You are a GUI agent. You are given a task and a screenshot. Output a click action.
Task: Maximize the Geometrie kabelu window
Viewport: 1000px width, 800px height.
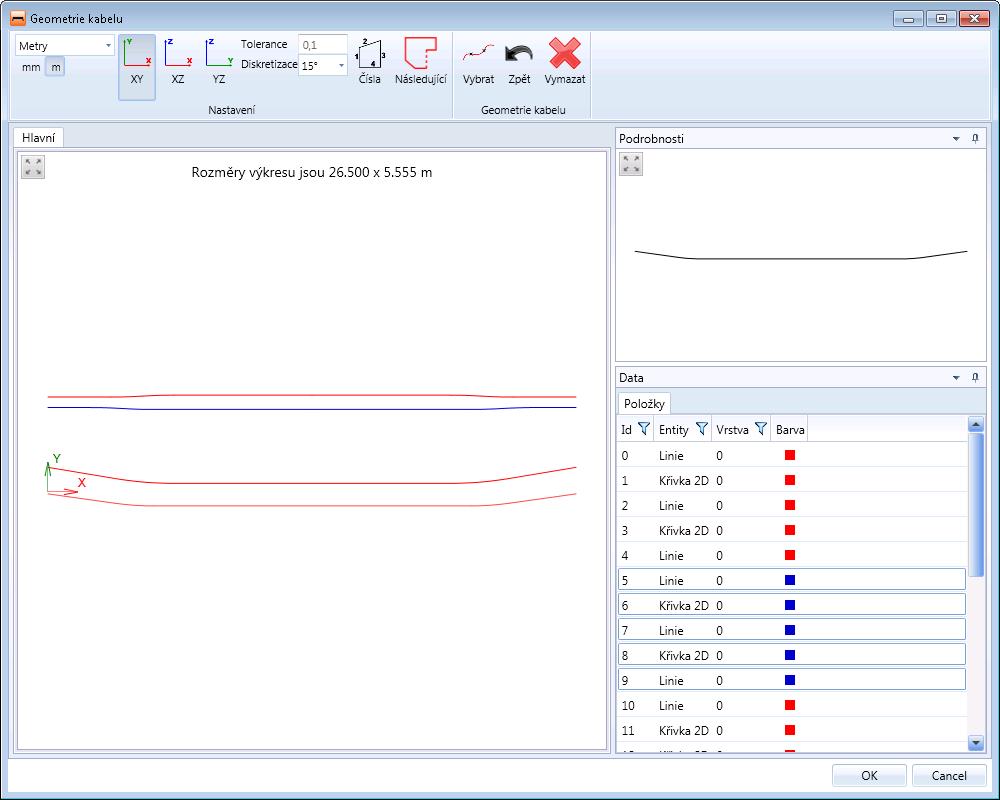[x=941, y=19]
